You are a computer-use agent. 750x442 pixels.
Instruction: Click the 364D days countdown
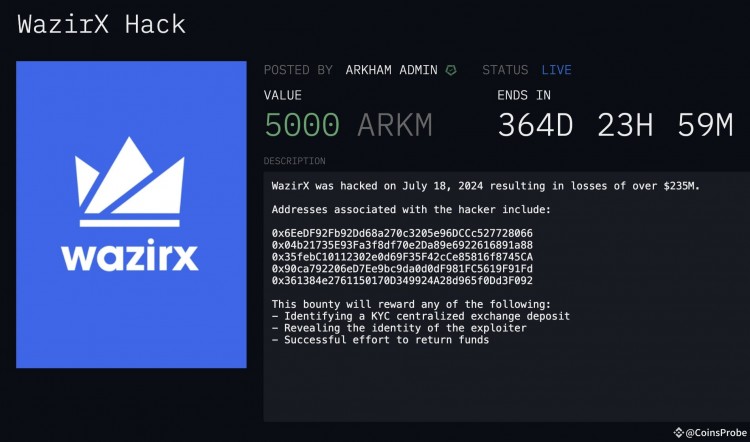tap(539, 125)
